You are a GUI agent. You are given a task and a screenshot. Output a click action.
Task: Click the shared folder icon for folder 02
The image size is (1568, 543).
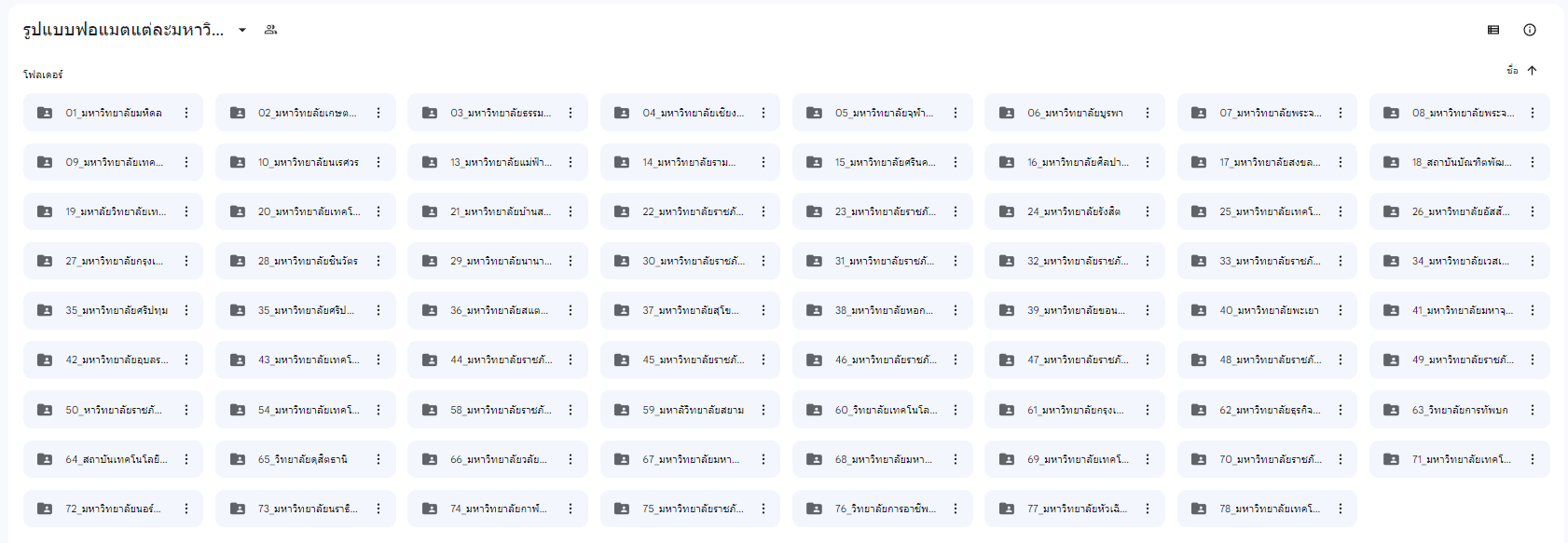click(238, 113)
